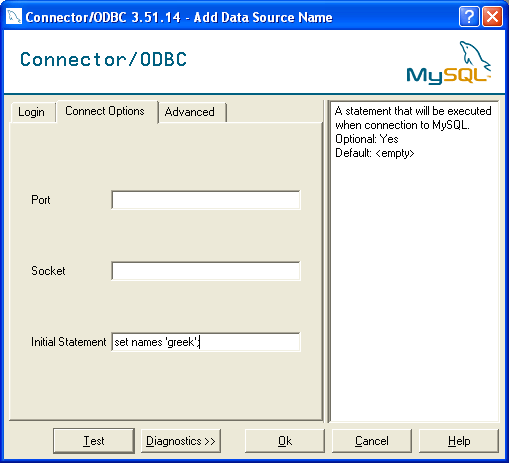509x463 pixels.
Task: Close the Add Data Source Name dialog
Action: 492,17
